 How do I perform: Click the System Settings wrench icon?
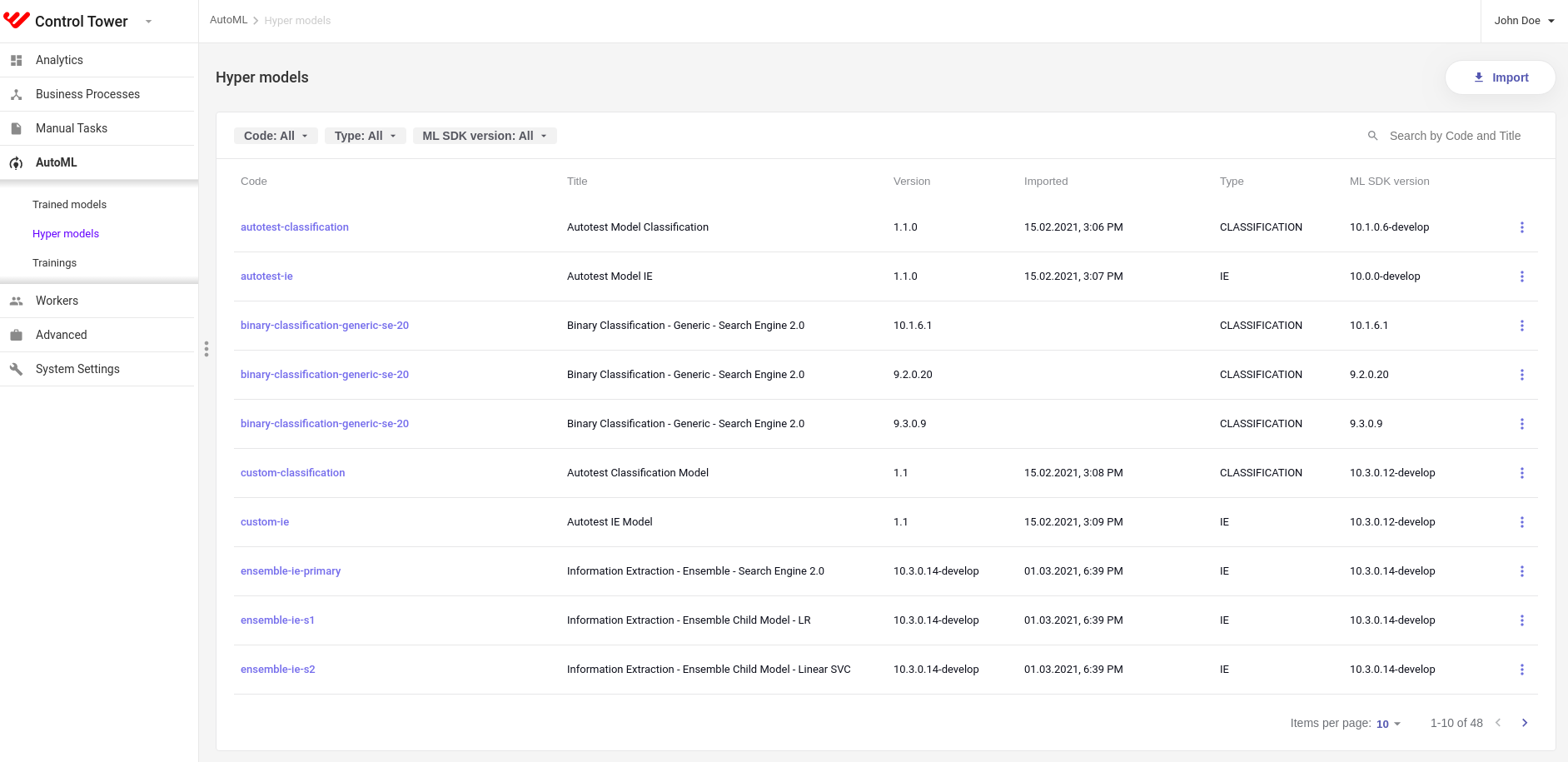[16, 369]
